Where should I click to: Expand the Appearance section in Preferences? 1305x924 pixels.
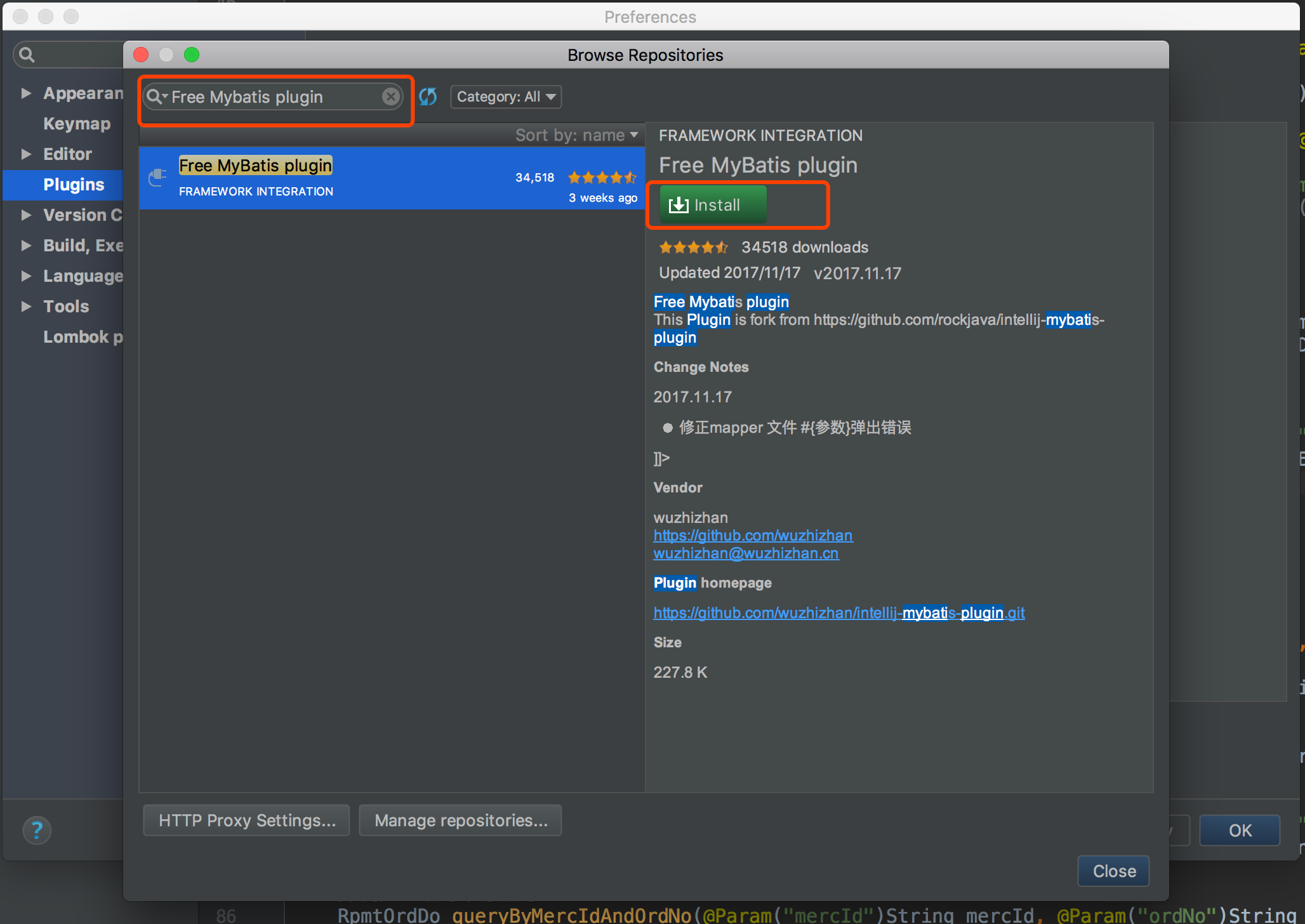click(x=26, y=93)
